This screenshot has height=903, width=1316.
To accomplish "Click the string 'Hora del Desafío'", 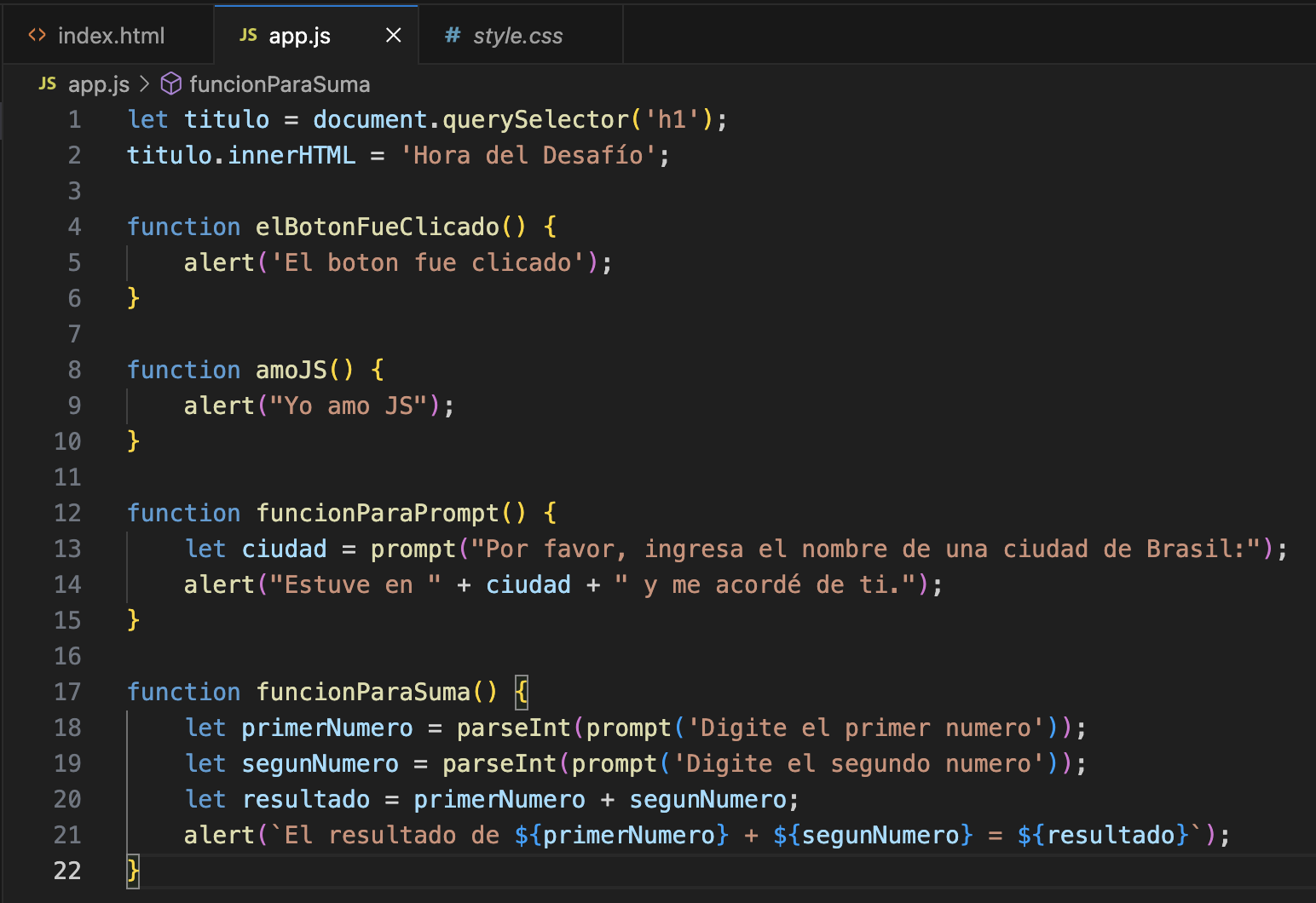I will (x=528, y=155).
